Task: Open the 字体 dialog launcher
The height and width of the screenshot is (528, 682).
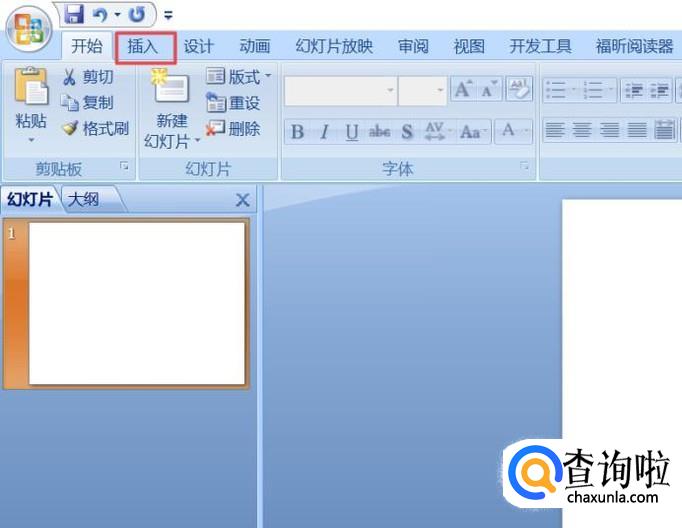Action: click(525, 166)
